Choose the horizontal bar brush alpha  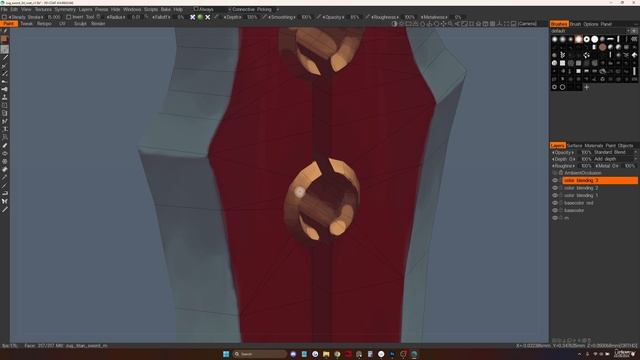coord(611,39)
